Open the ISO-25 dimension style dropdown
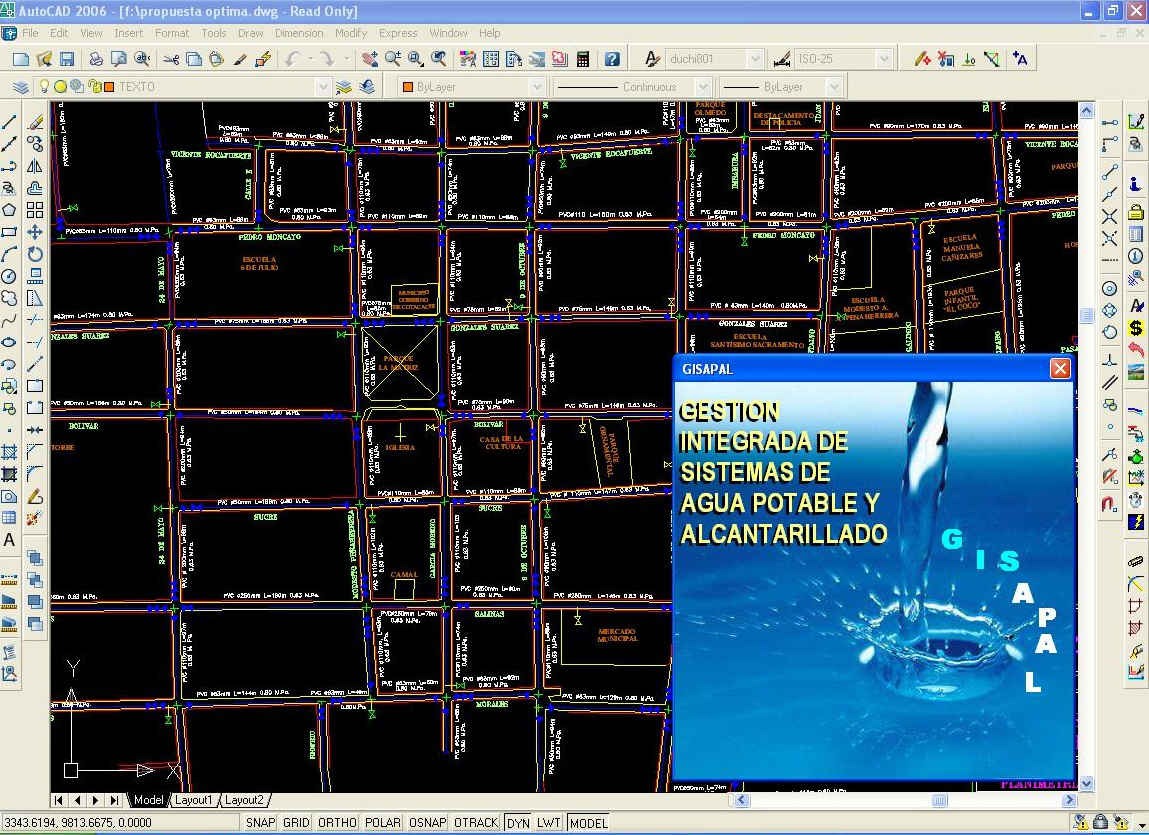 pos(884,59)
